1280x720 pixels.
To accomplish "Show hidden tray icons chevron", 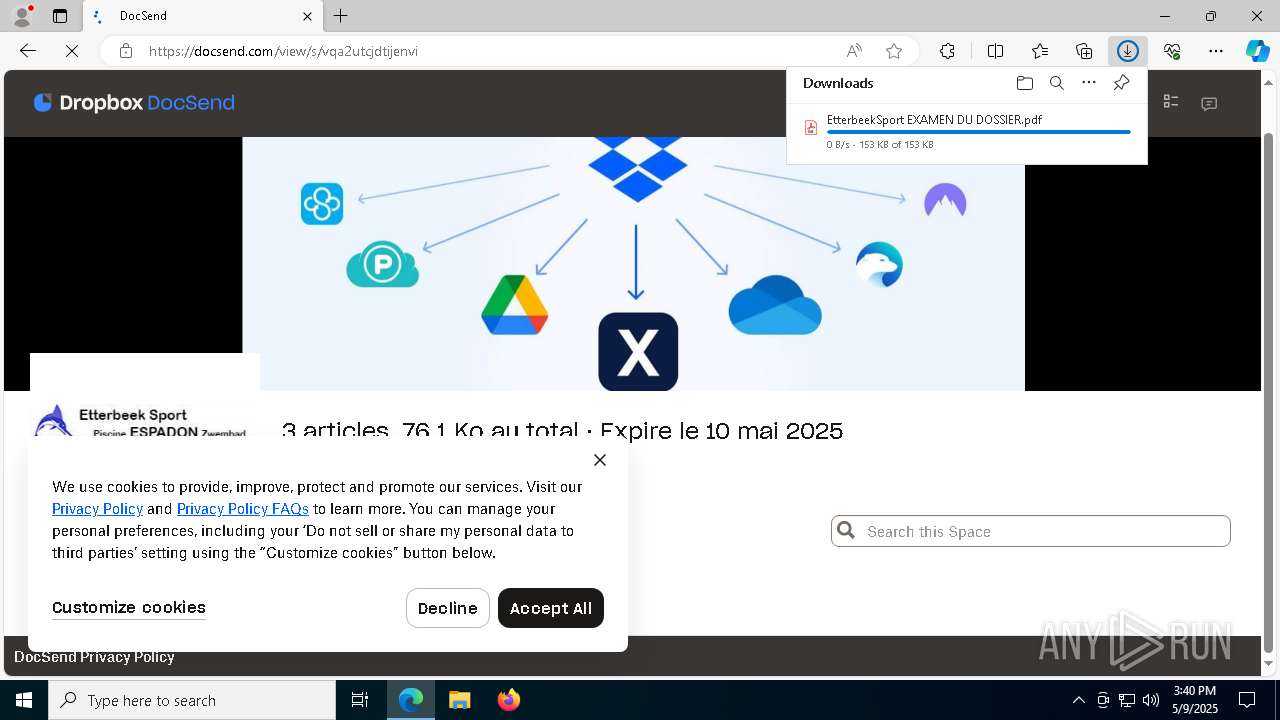I will [x=1078, y=700].
